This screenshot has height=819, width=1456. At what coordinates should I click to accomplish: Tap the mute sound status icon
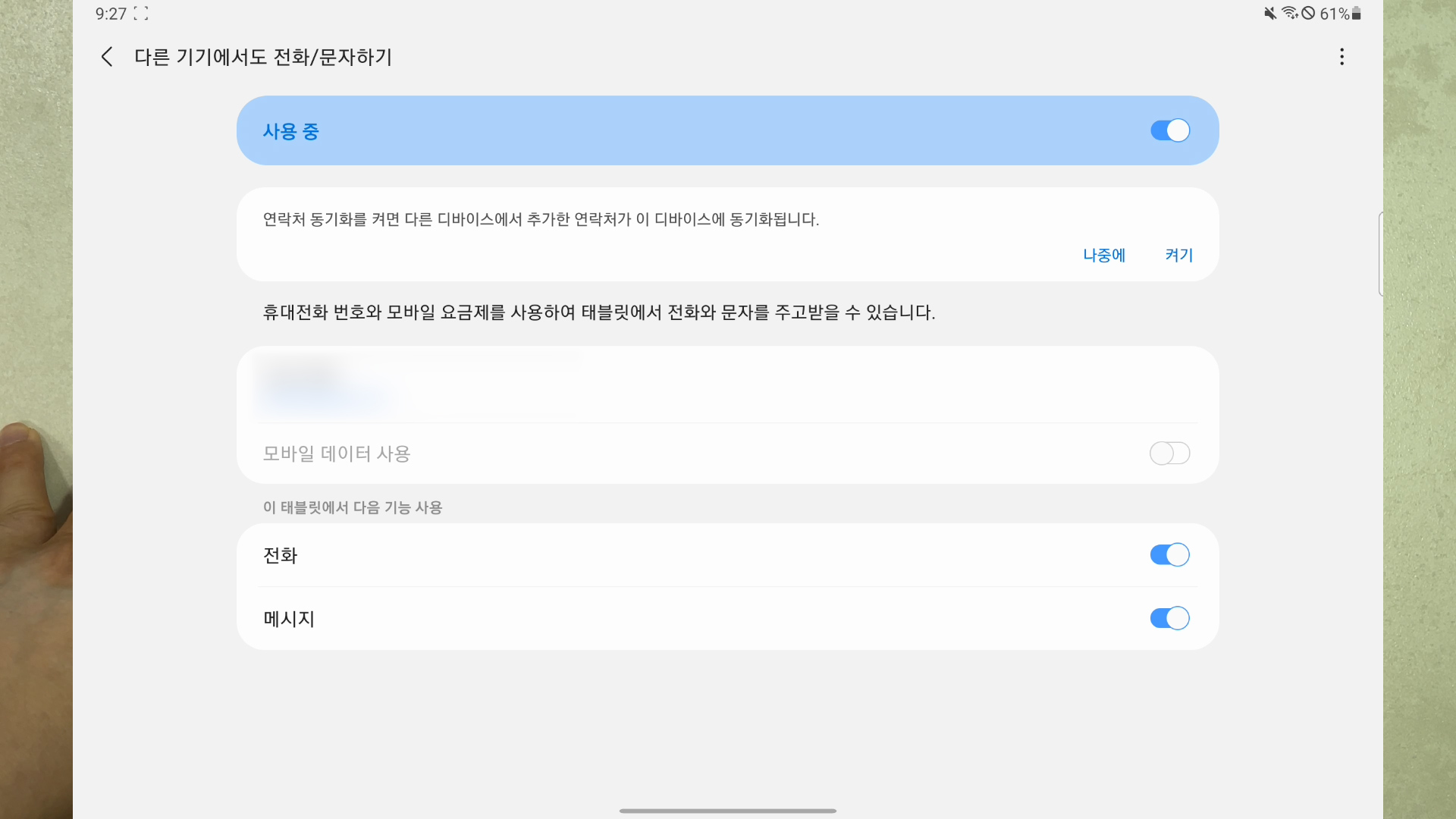tap(1269, 14)
